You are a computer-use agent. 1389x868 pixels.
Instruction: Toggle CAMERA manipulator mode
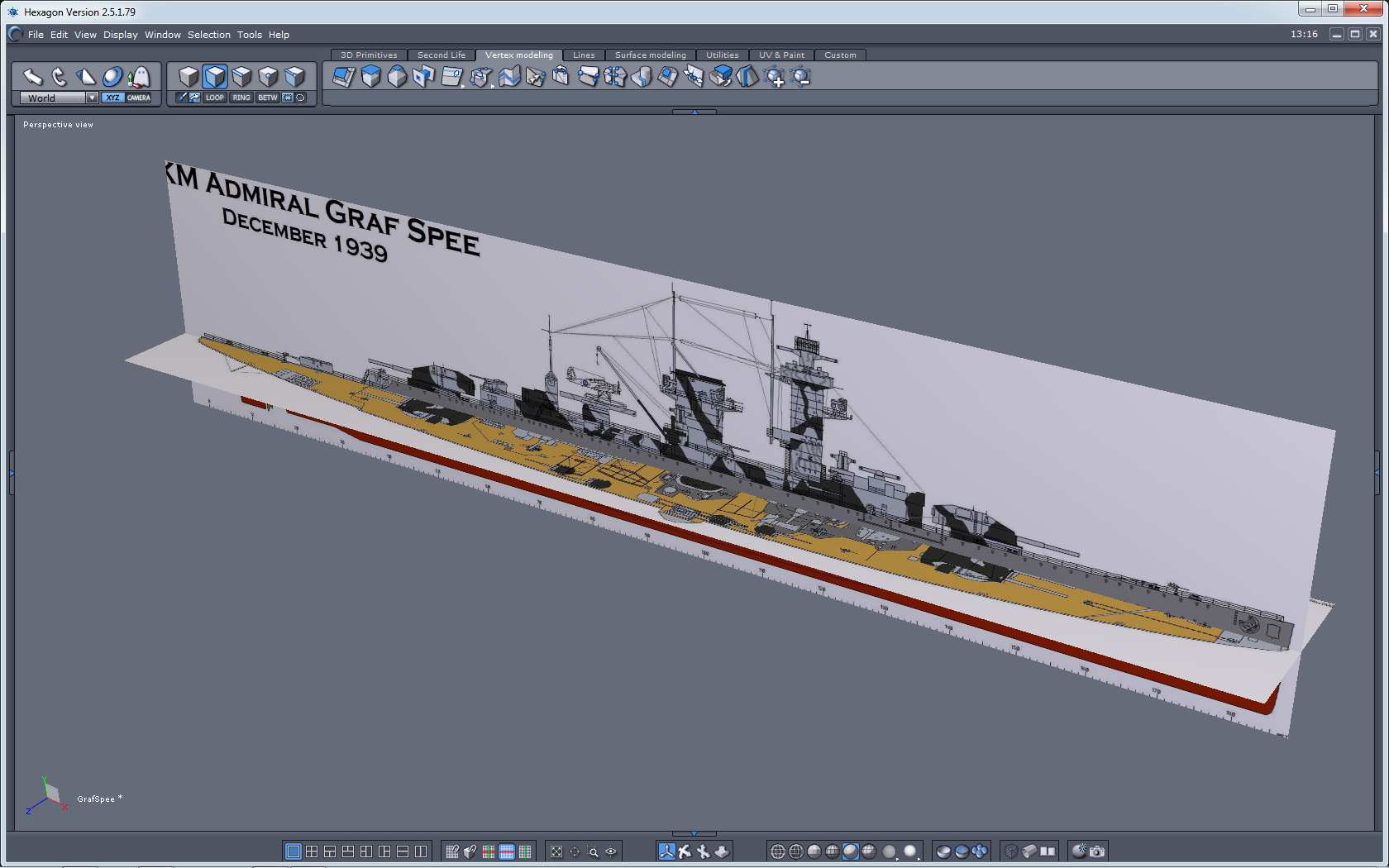click(139, 98)
